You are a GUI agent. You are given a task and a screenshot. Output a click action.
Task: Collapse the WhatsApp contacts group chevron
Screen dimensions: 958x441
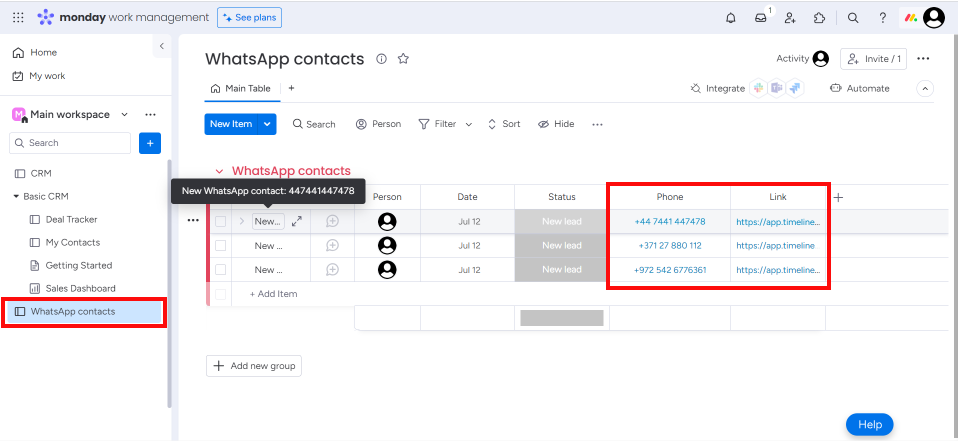[x=219, y=171]
